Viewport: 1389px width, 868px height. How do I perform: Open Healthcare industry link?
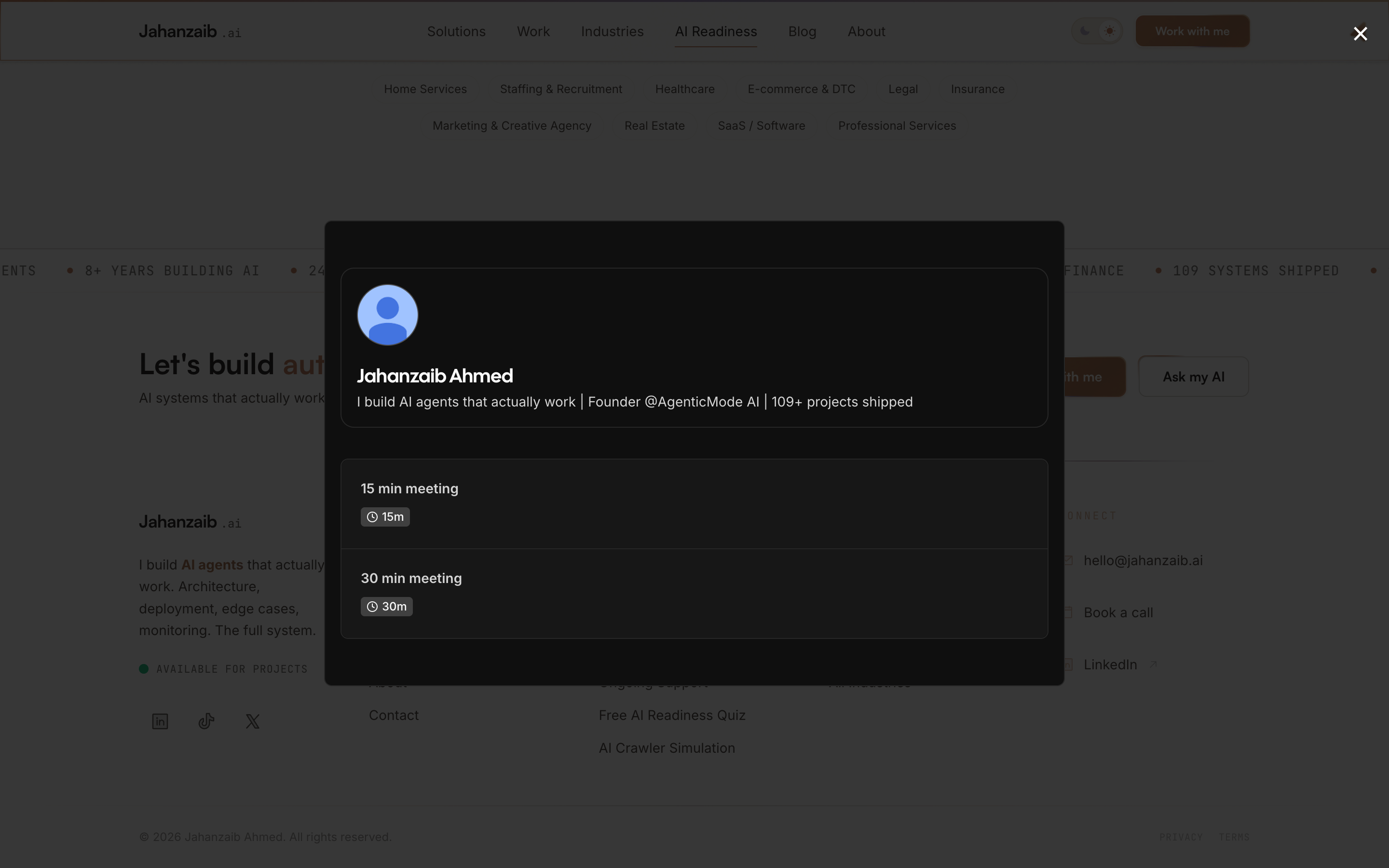pos(685,89)
